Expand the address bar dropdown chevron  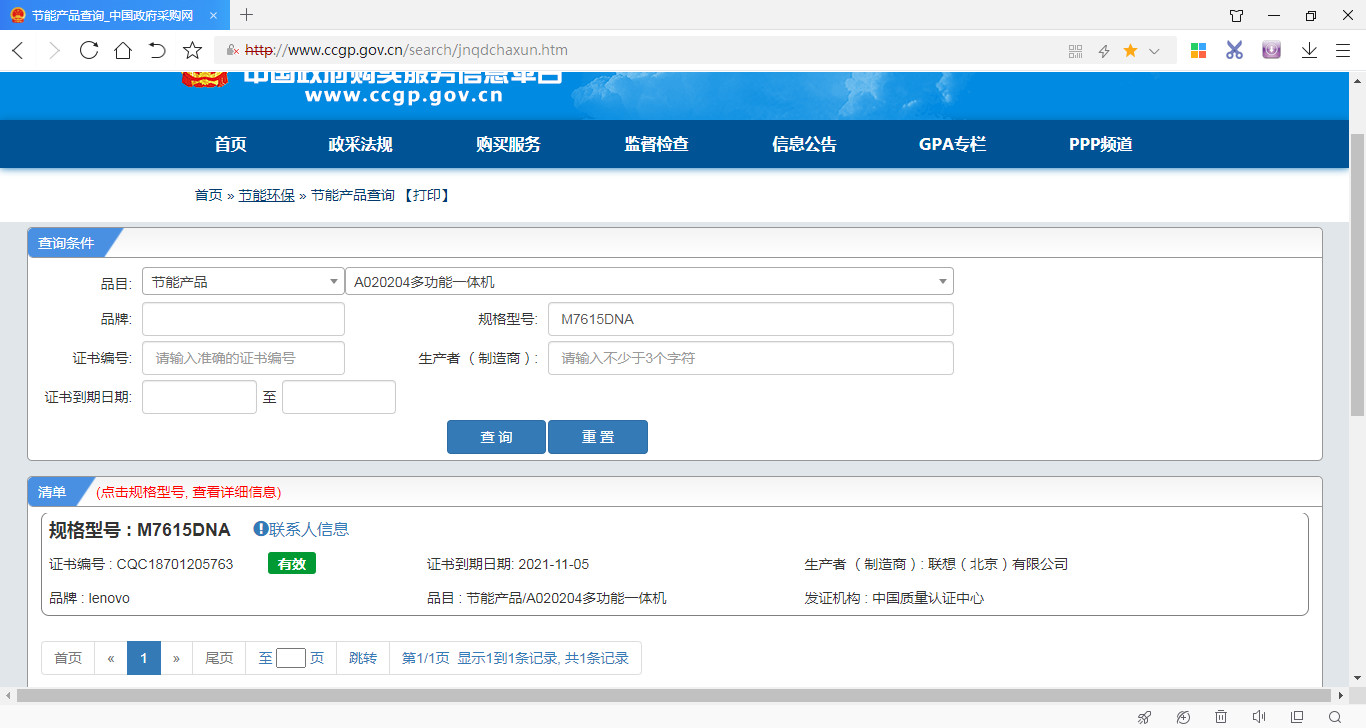[1154, 51]
